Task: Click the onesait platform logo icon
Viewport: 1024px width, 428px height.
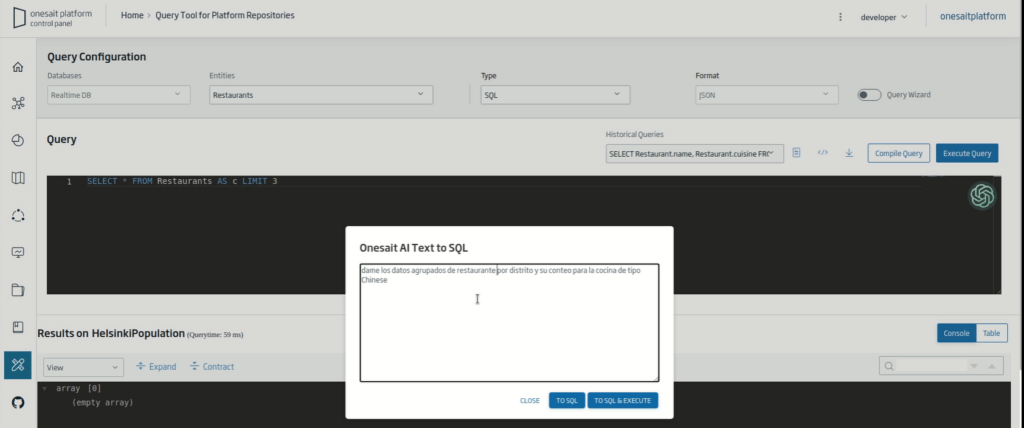Action: [x=20, y=18]
